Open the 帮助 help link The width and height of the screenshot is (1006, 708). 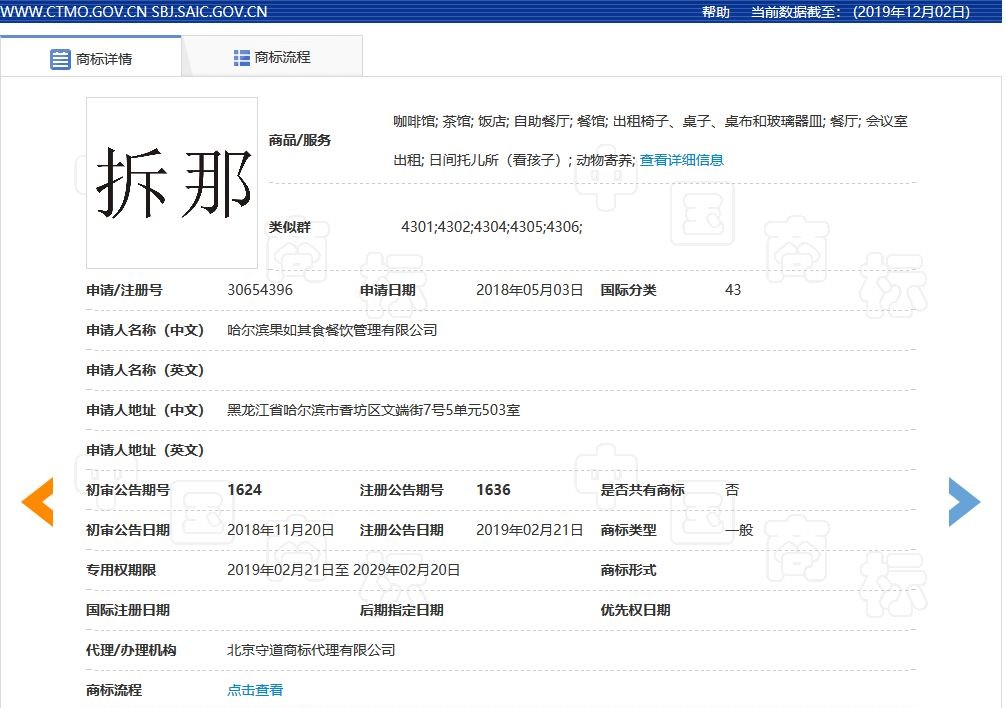click(x=716, y=12)
